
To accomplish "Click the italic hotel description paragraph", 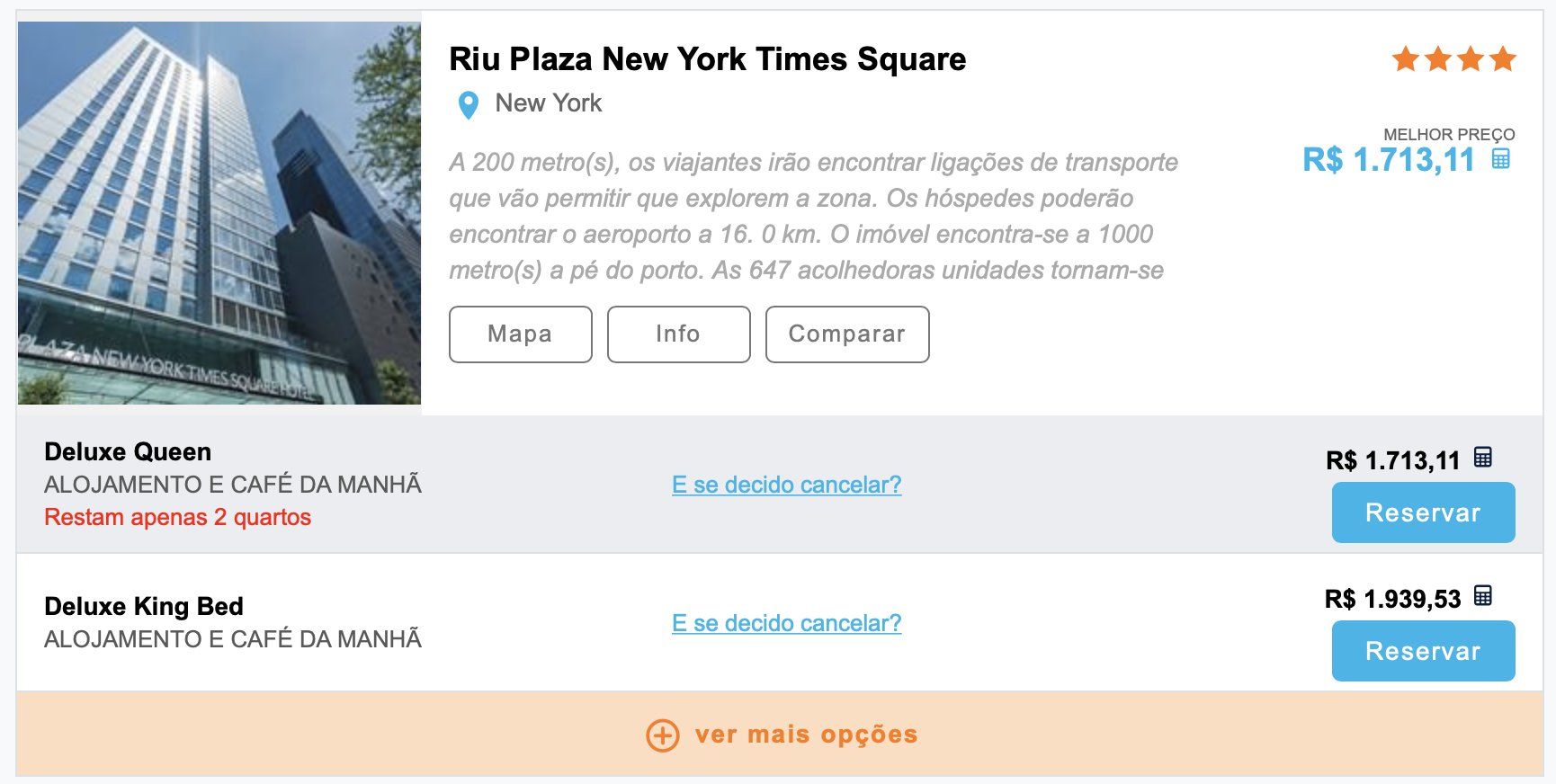I will click(x=813, y=216).
